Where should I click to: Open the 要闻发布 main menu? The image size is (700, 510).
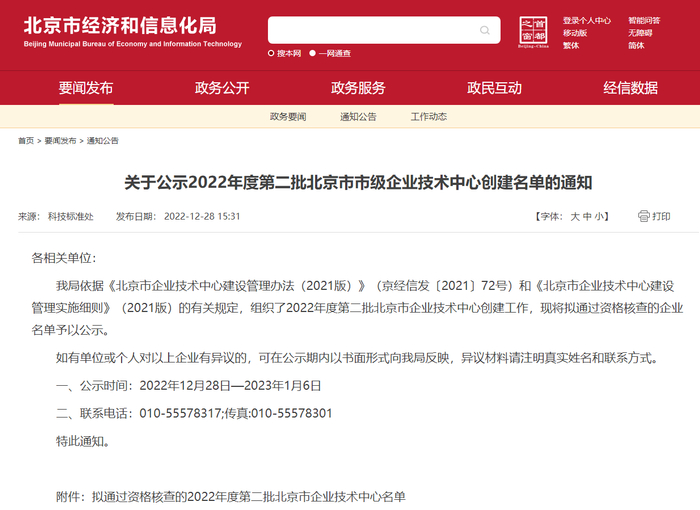[86, 88]
